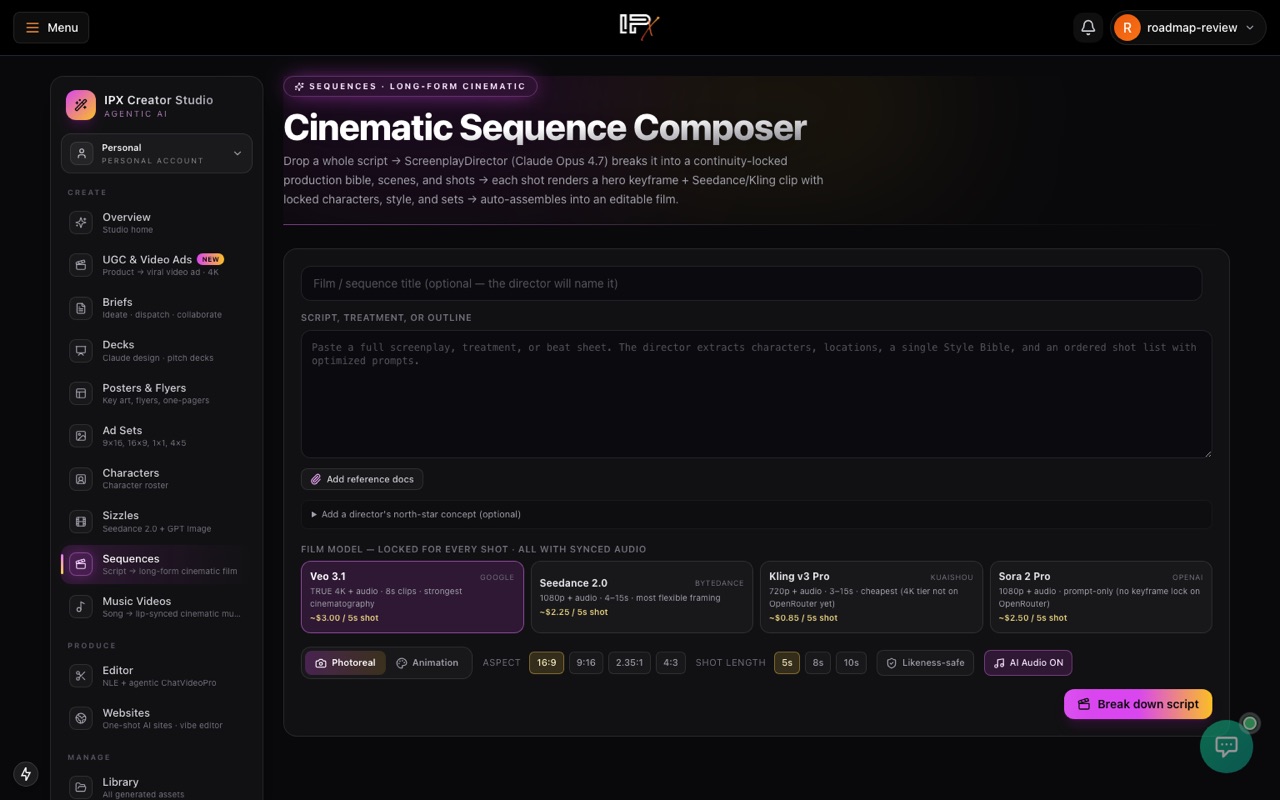Click the IPX Creator Studio wand logo
The image size is (1280, 800).
pyautogui.click(x=81, y=105)
